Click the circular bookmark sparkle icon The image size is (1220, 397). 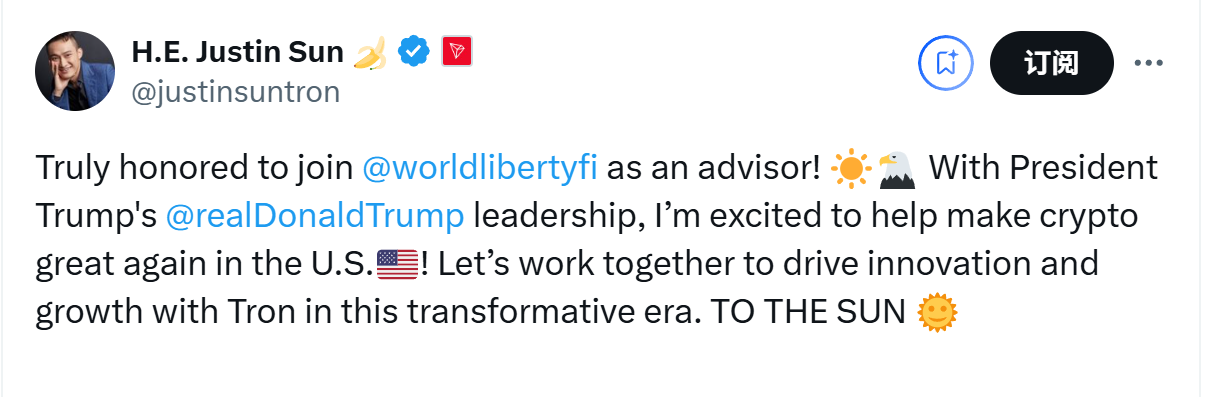point(946,63)
